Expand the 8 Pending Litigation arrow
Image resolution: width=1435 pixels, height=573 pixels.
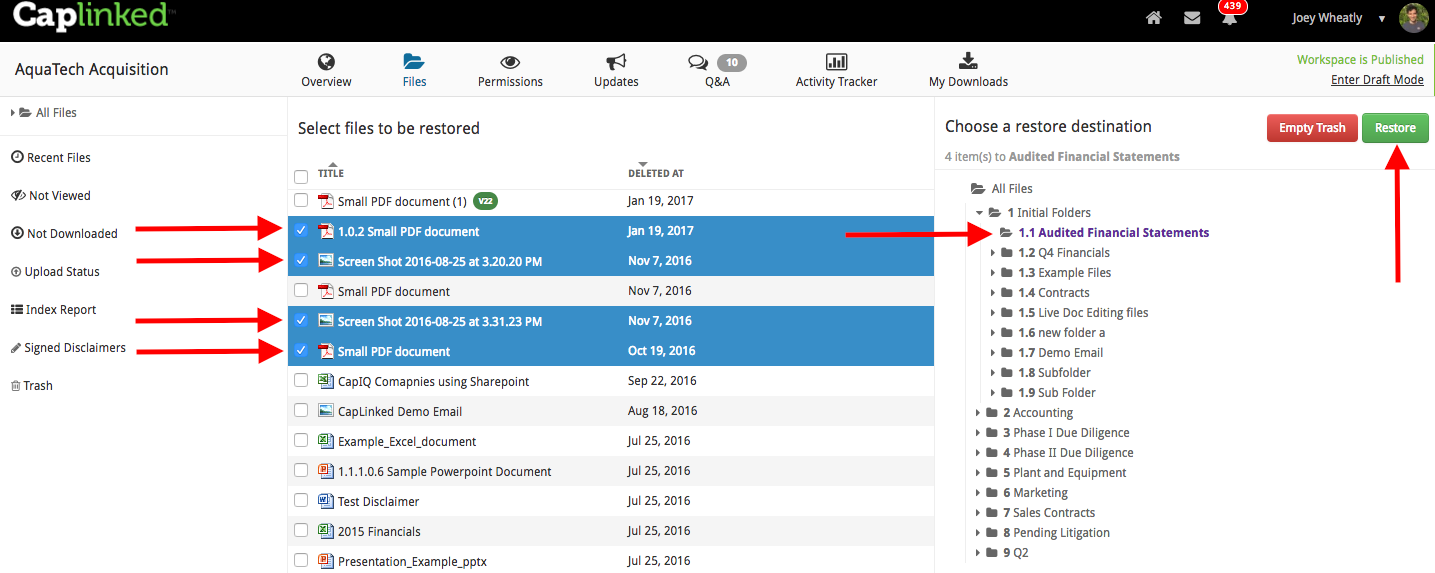tap(978, 533)
